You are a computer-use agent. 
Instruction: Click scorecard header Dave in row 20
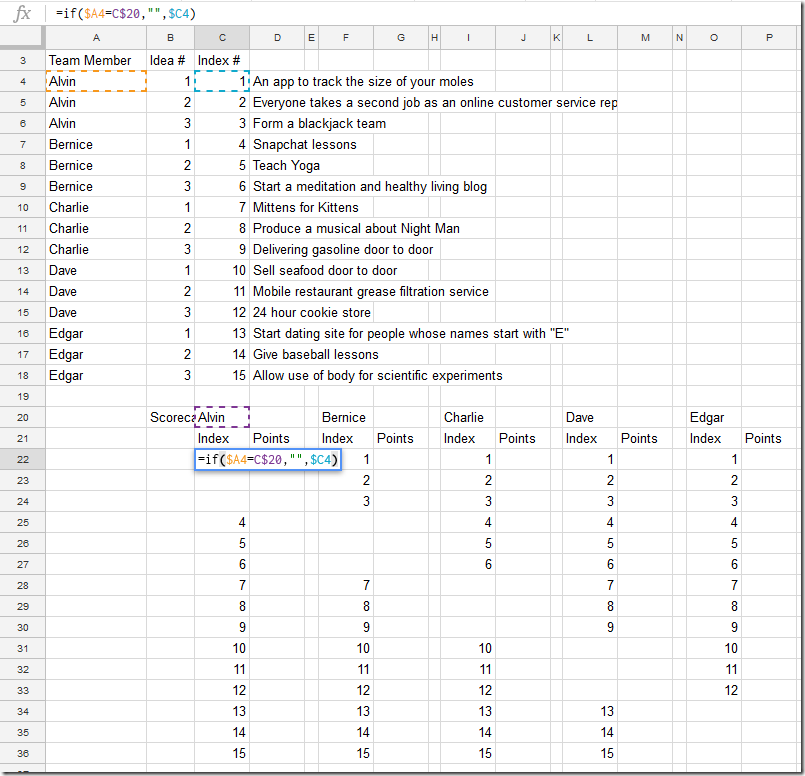coord(590,418)
